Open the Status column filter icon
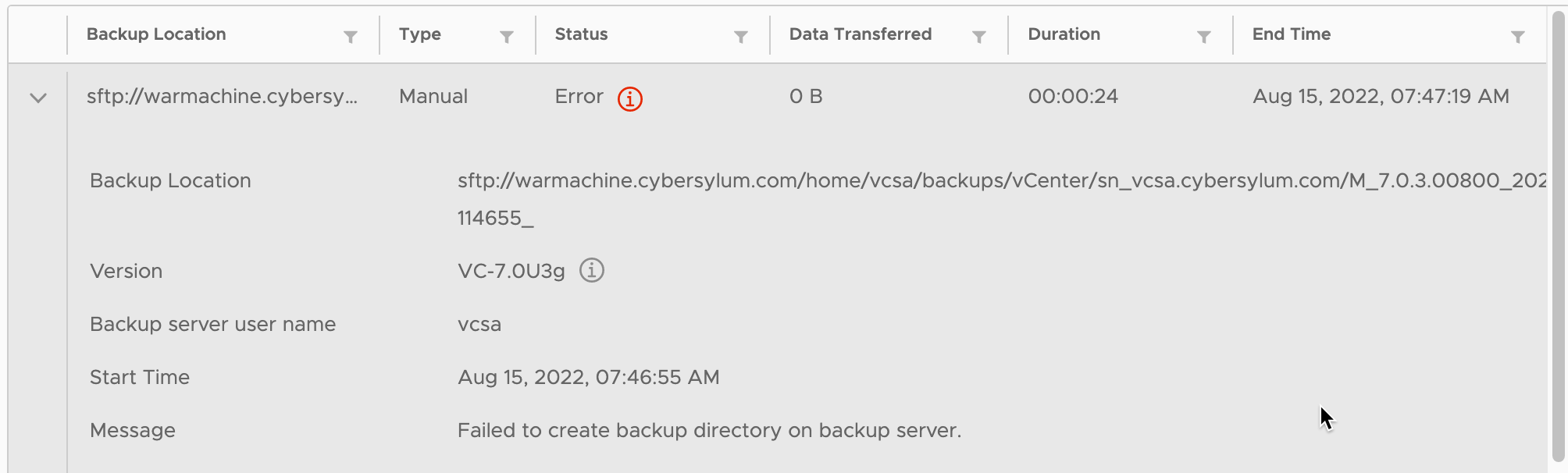The height and width of the screenshot is (473, 1568). (741, 37)
